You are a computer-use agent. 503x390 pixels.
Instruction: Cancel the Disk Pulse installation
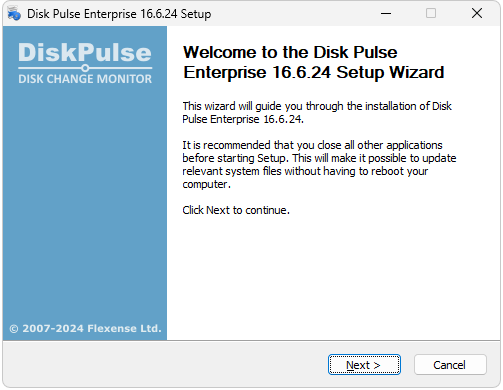coord(450,365)
